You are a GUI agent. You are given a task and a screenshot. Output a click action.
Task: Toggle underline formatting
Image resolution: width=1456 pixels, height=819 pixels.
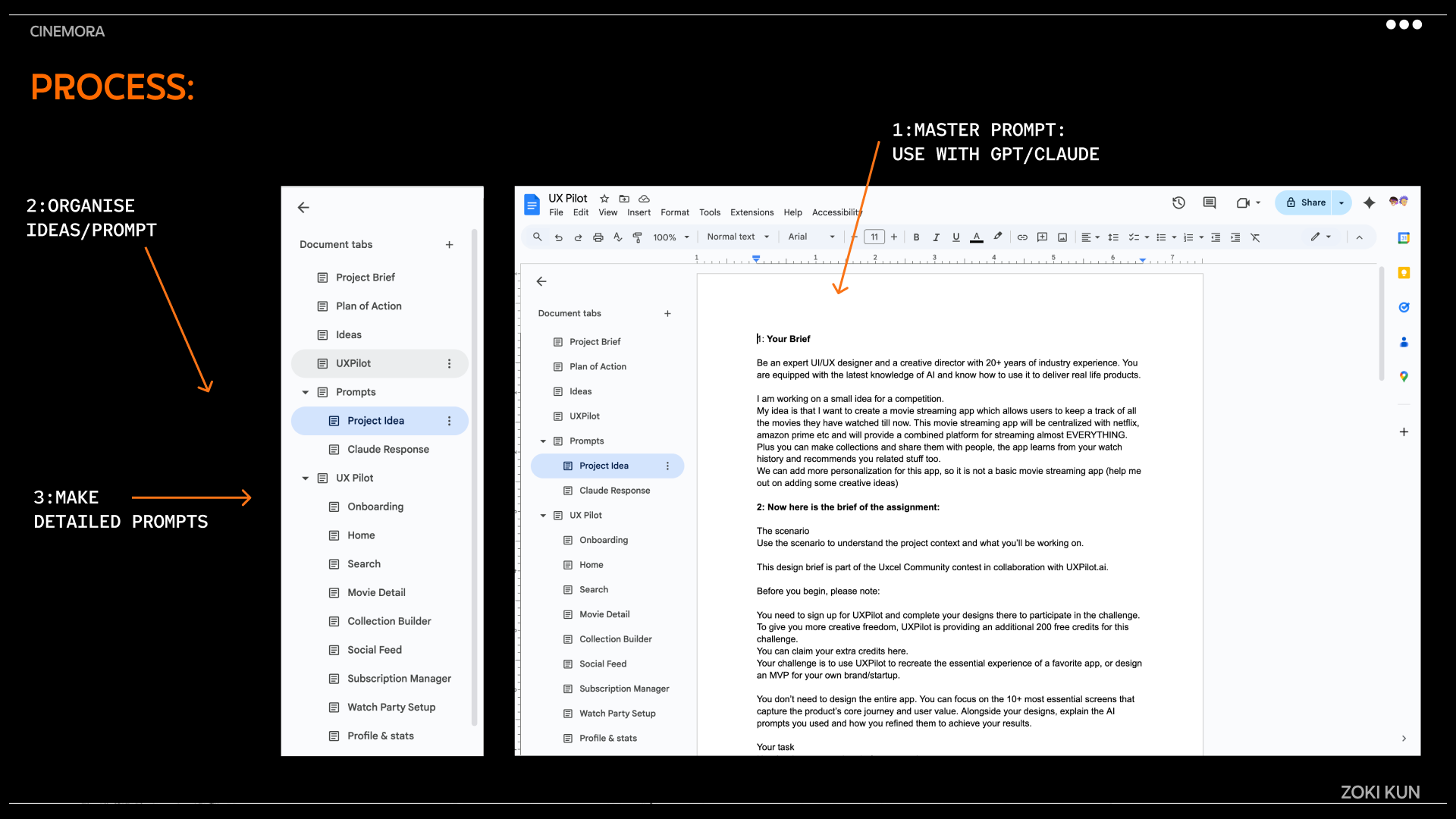[955, 237]
